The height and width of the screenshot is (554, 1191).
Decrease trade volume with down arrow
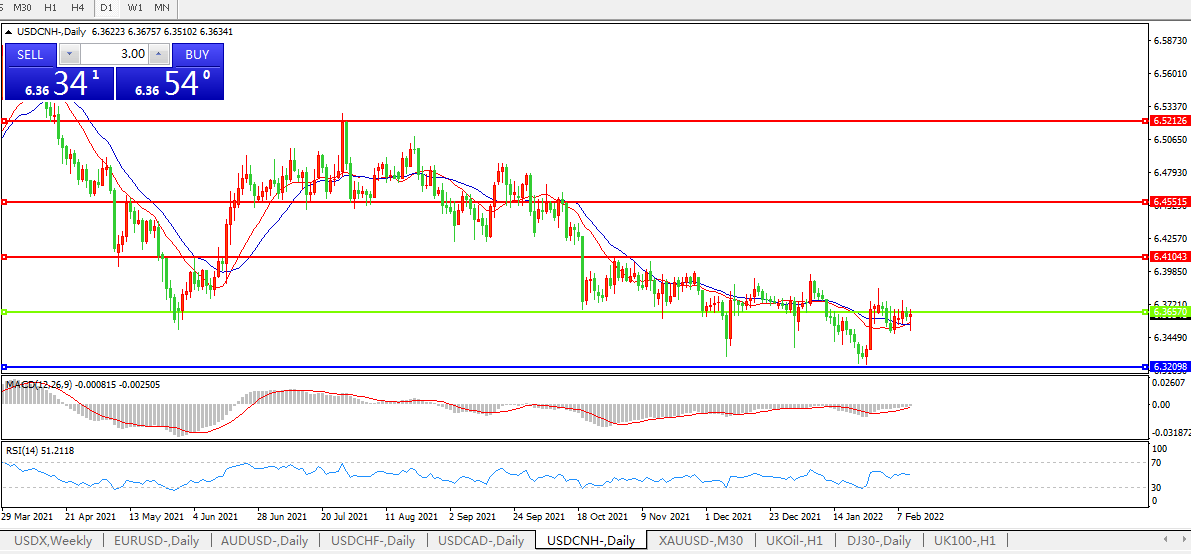pyautogui.click(x=69, y=54)
